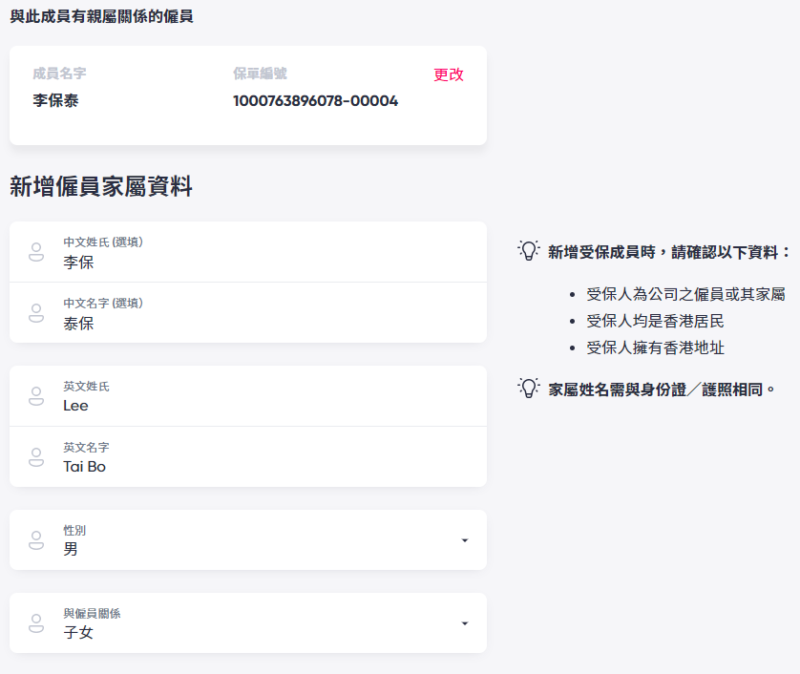Click the person icon beside 中文名字 field
Screen dimensions: 800x674
pos(36,313)
